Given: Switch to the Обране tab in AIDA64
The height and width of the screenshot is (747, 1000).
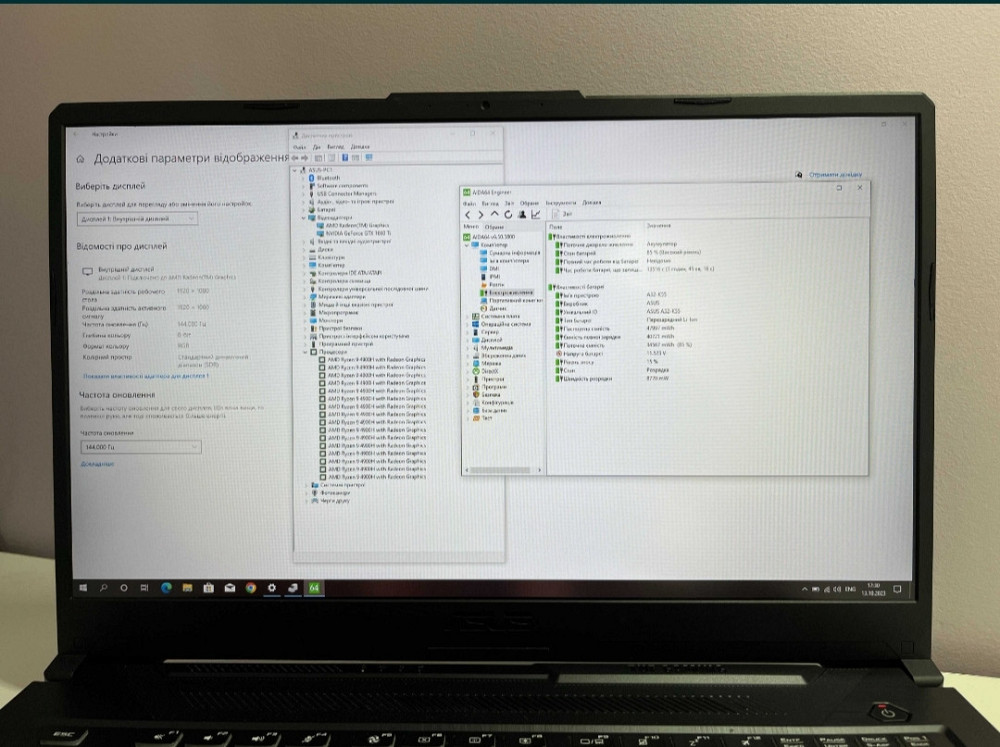Looking at the screenshot, I should pos(494,227).
